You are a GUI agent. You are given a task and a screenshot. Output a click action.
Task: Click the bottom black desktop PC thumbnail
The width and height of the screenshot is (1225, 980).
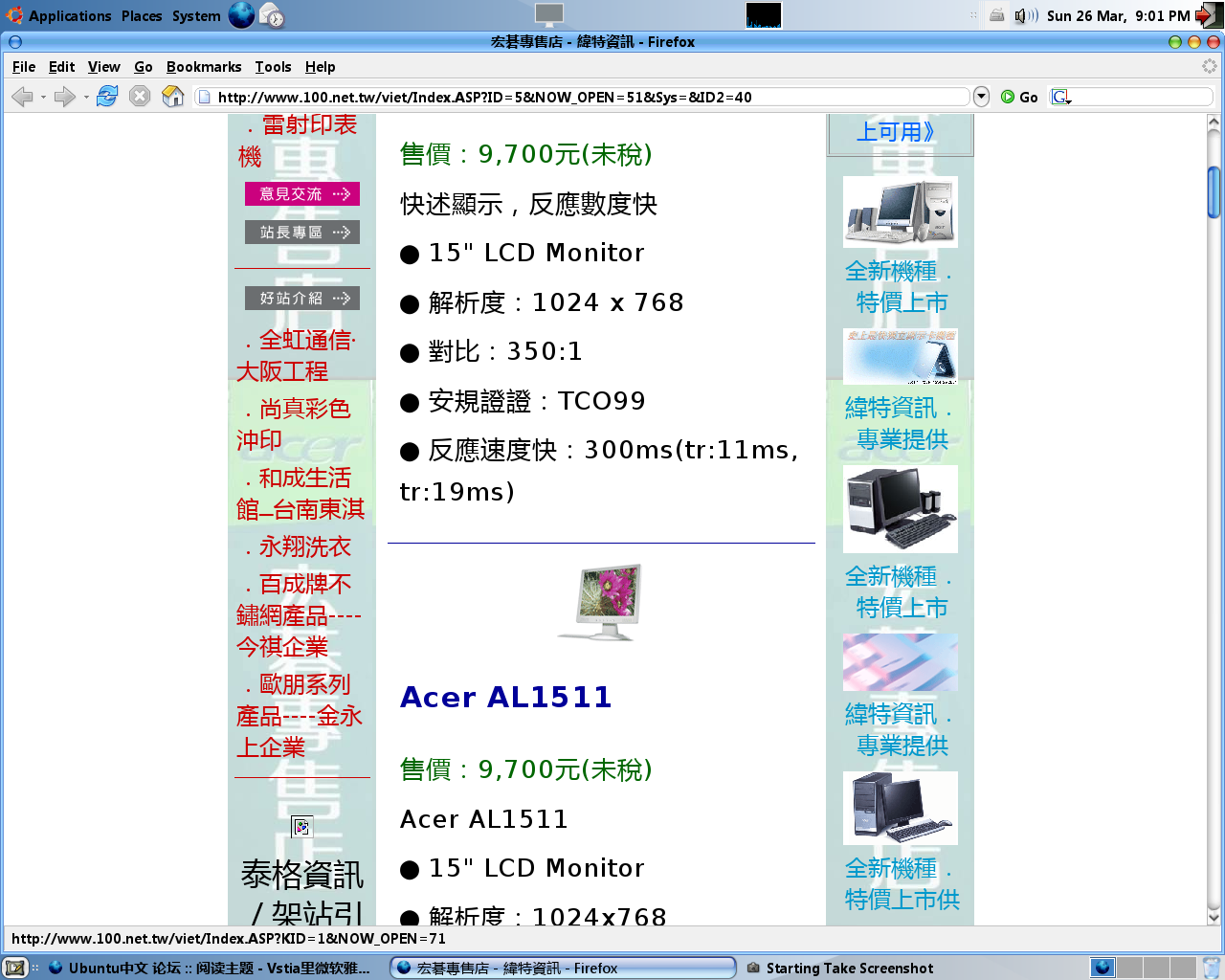pos(901,809)
